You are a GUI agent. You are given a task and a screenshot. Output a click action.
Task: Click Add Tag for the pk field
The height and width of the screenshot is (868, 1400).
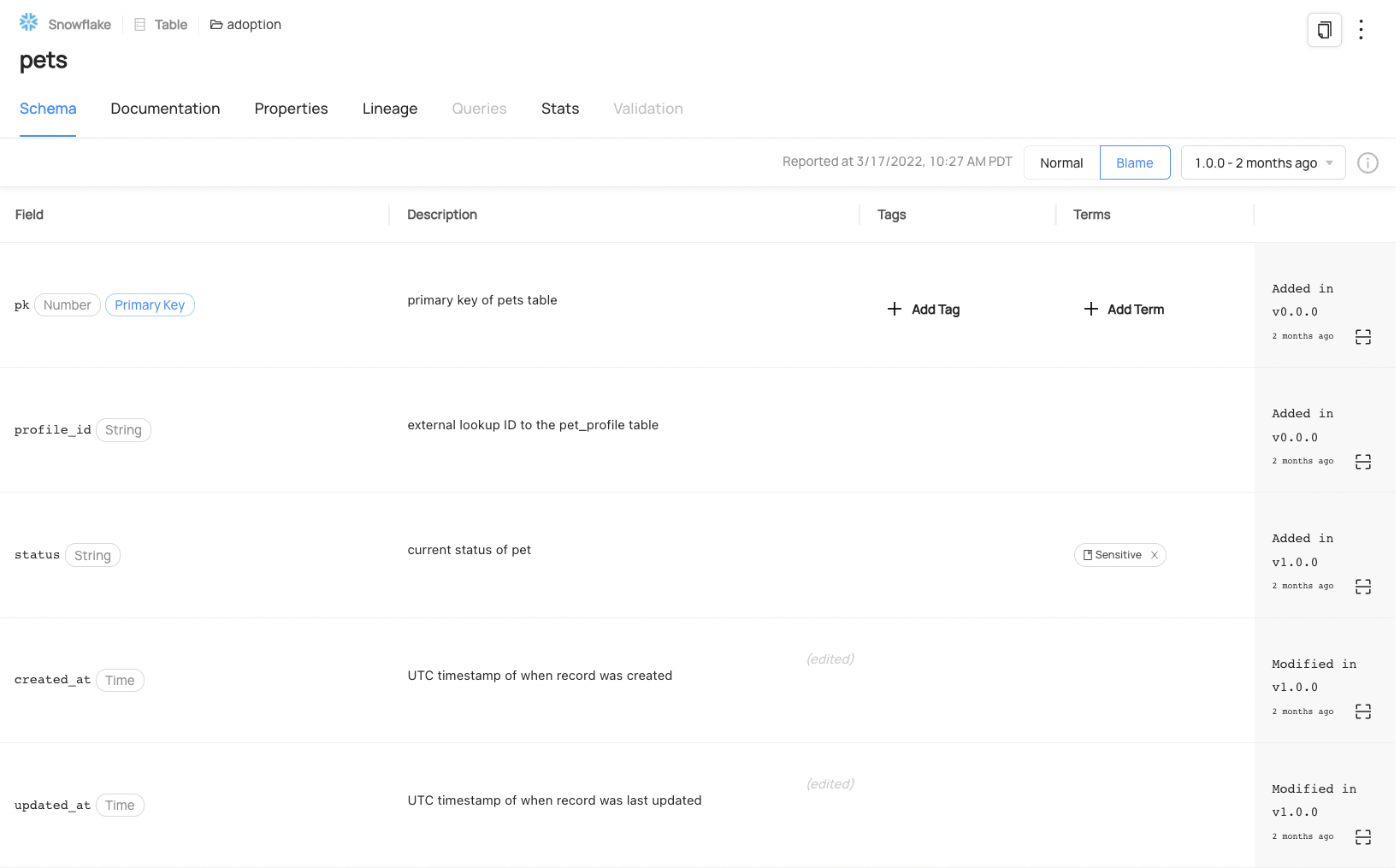[924, 310]
